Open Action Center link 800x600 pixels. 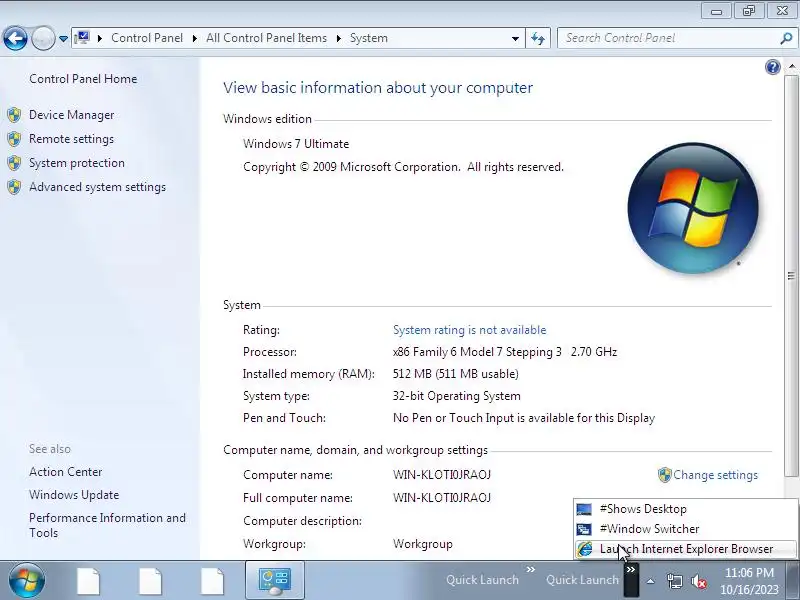[x=65, y=472]
